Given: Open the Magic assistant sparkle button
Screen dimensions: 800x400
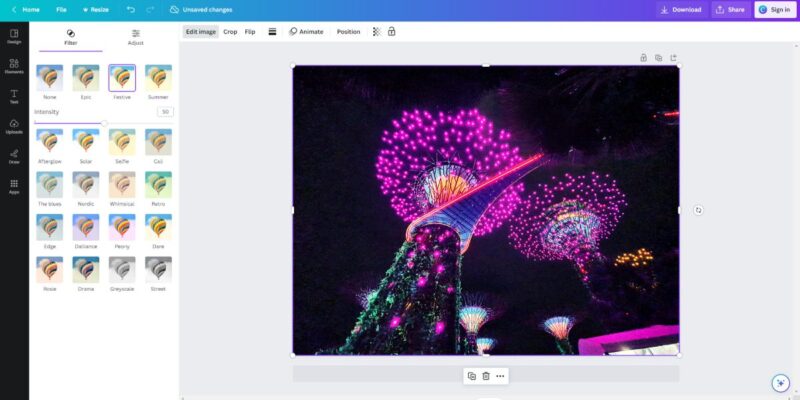Looking at the screenshot, I should click(780, 383).
